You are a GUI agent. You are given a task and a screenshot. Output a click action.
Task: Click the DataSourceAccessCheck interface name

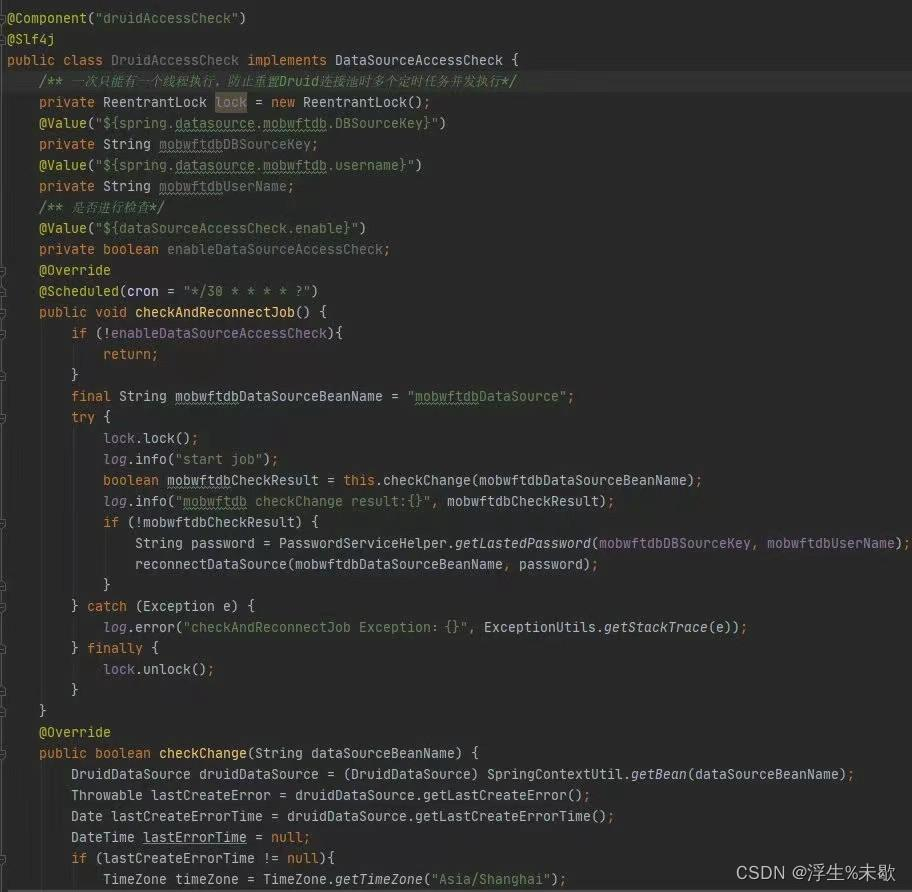click(419, 60)
